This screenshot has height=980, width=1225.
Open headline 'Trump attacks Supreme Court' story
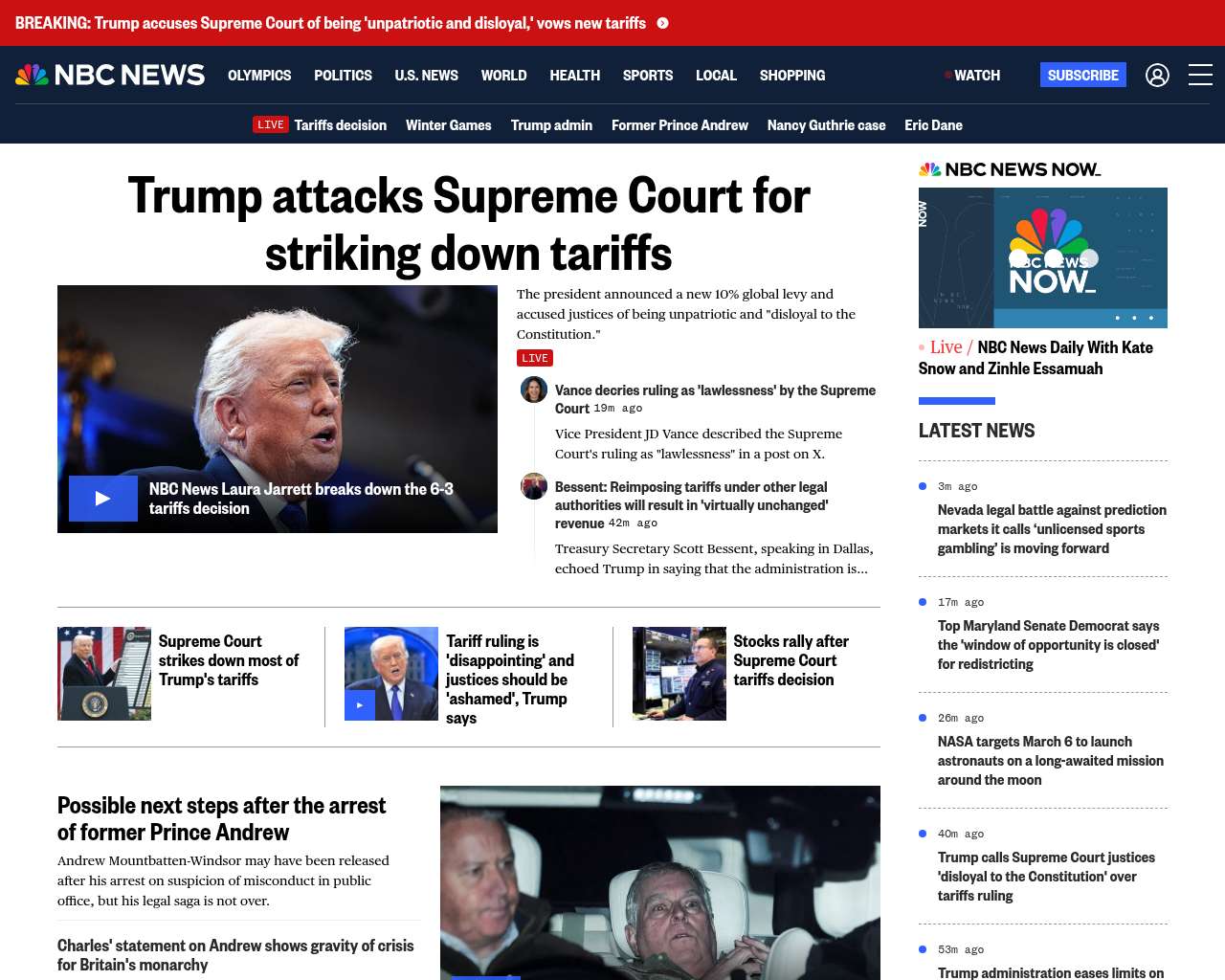click(x=469, y=224)
